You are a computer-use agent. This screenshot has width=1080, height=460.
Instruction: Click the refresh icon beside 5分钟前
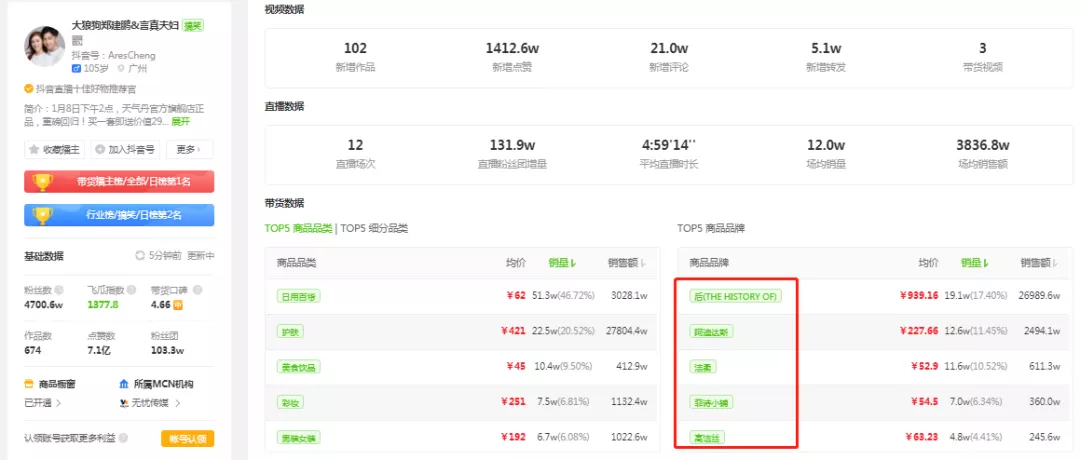pyautogui.click(x=140, y=256)
